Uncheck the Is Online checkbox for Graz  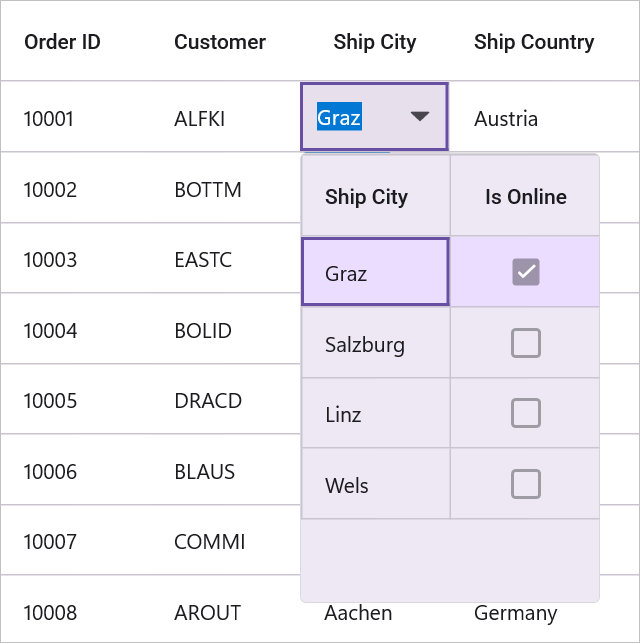tap(526, 272)
